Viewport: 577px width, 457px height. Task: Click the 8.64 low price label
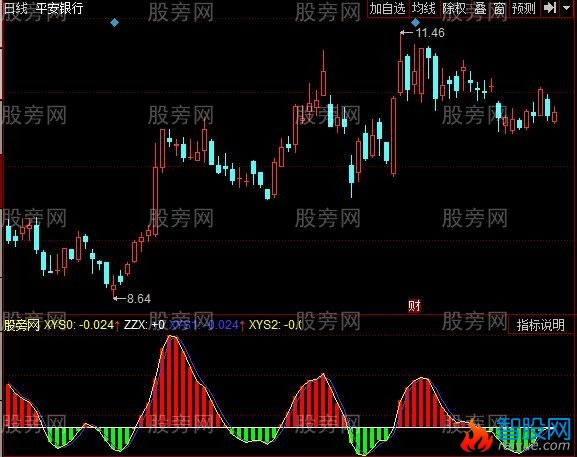click(139, 299)
